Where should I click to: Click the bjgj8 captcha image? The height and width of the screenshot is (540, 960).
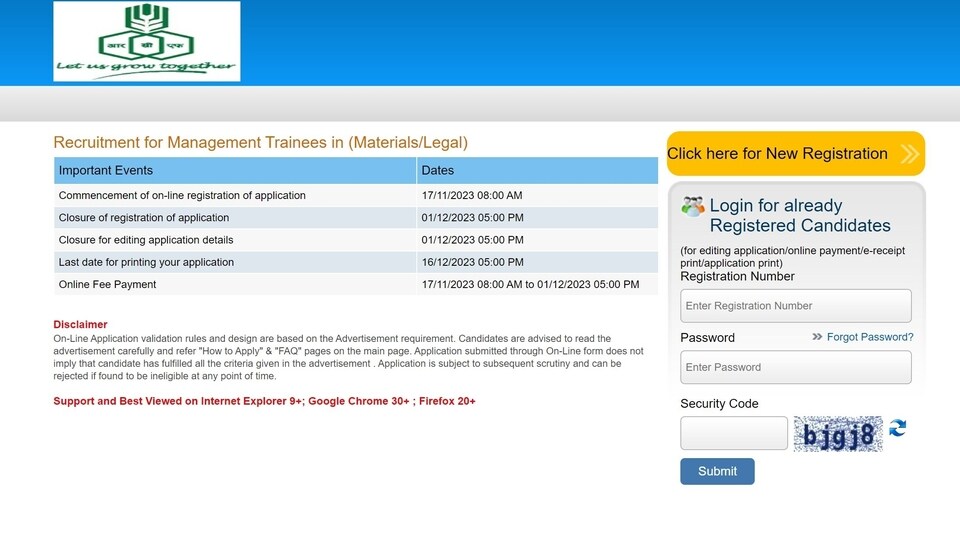pos(838,434)
